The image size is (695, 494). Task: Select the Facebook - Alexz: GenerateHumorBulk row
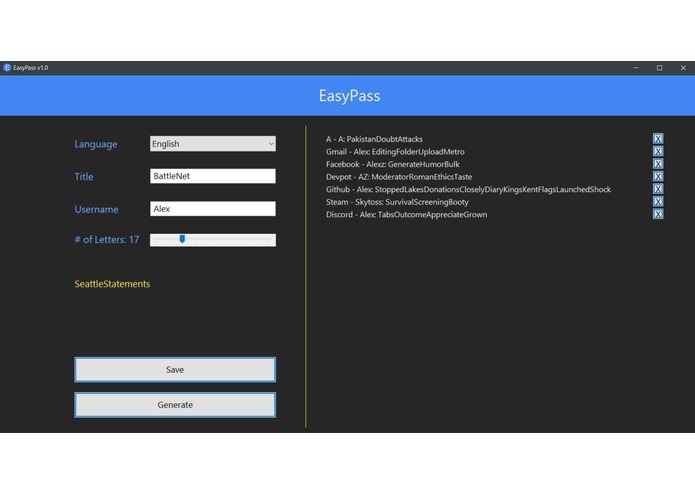pyautogui.click(x=393, y=164)
